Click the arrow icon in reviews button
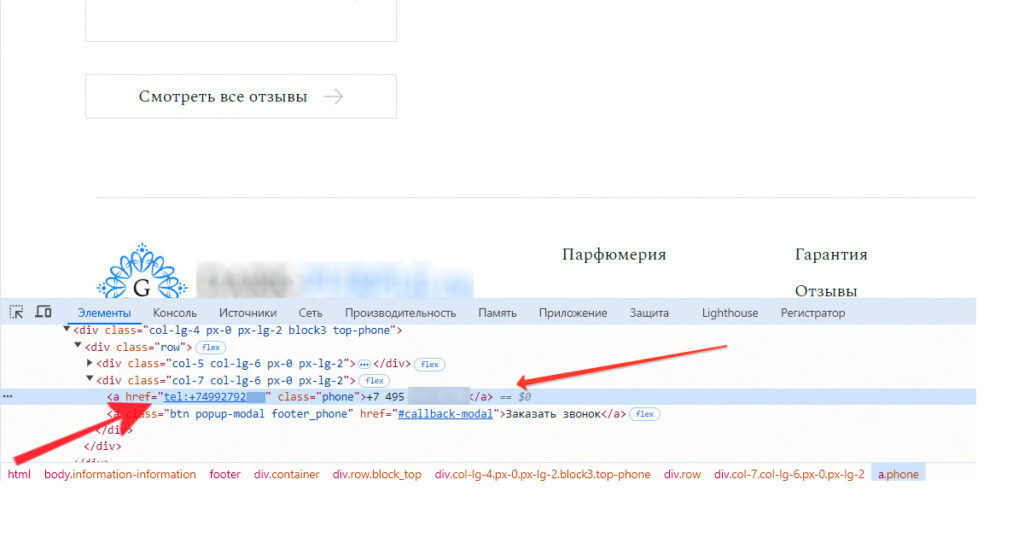 333,97
